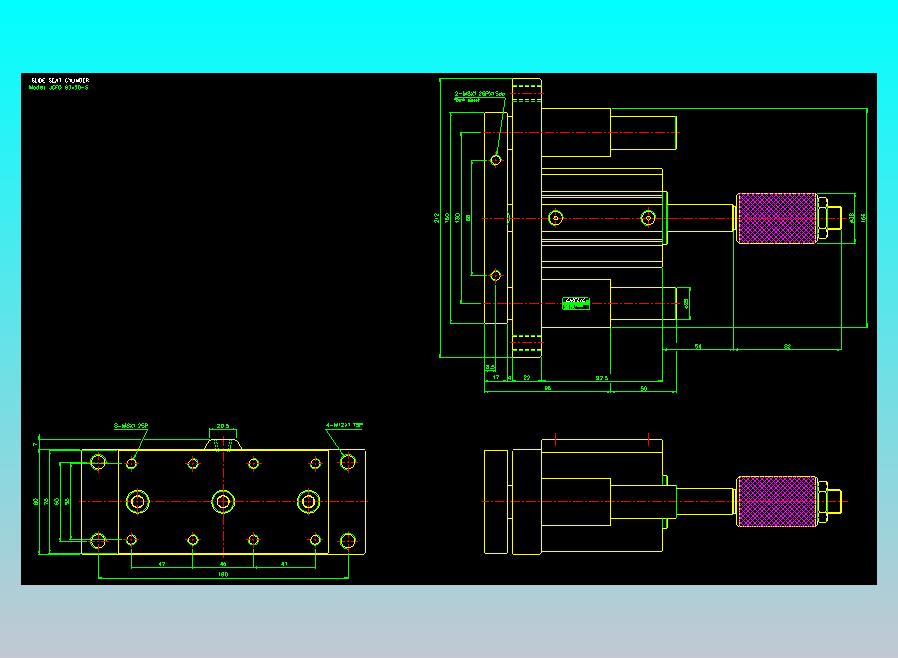Click the SLIDE SEAT CYLINDER title text
This screenshot has width=898, height=658.
click(60, 80)
